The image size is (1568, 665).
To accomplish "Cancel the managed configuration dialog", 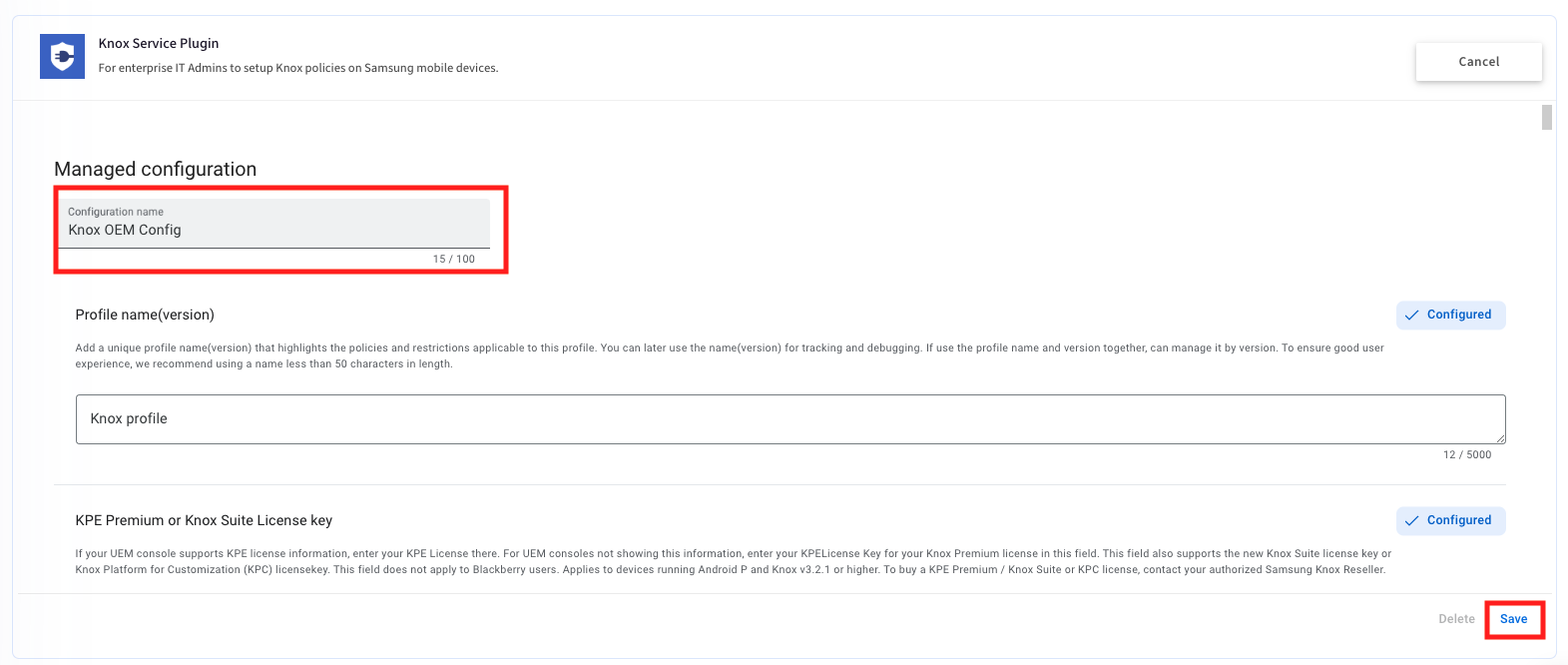I will (1478, 62).
